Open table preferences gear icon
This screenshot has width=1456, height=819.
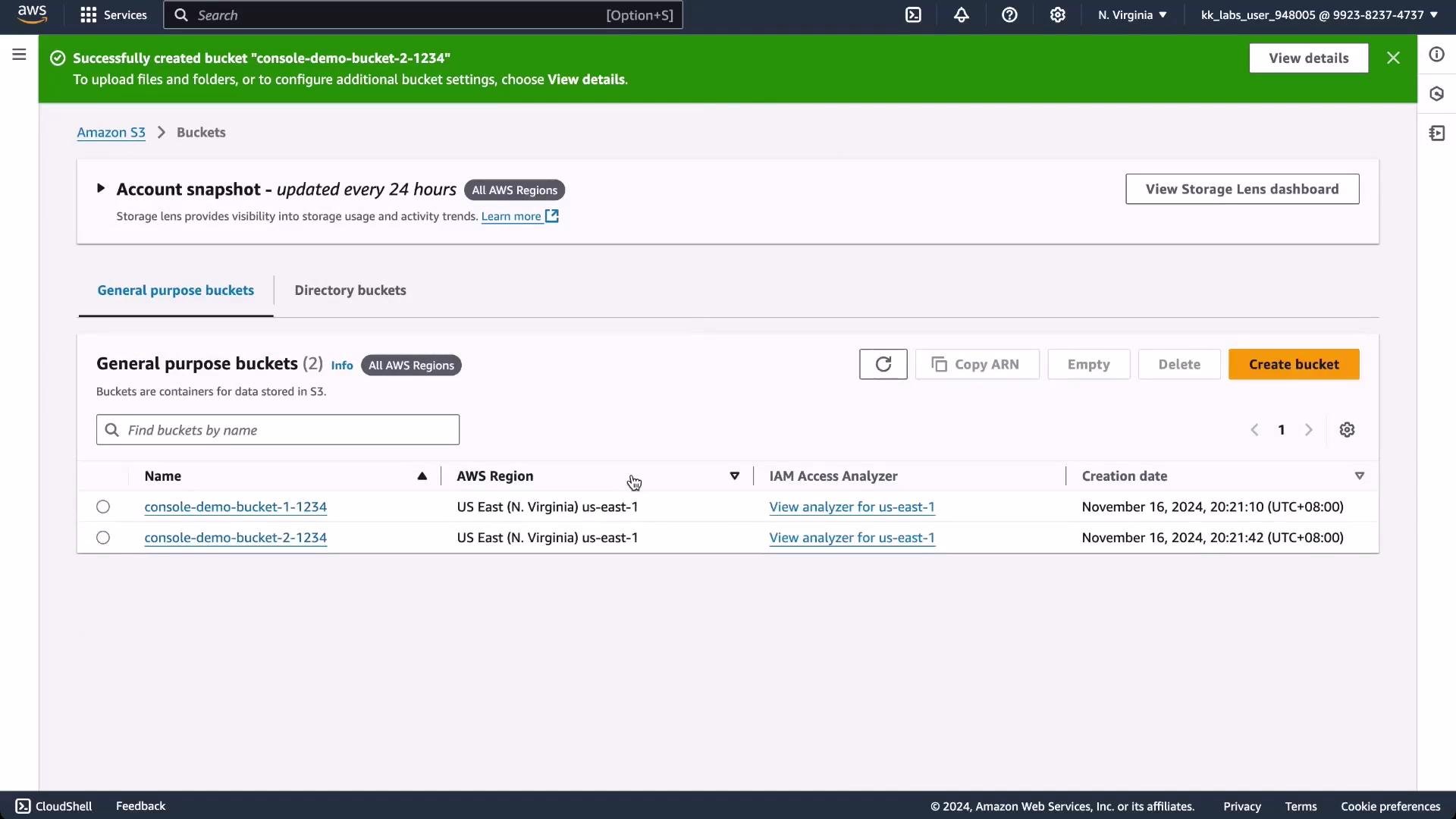pos(1347,430)
